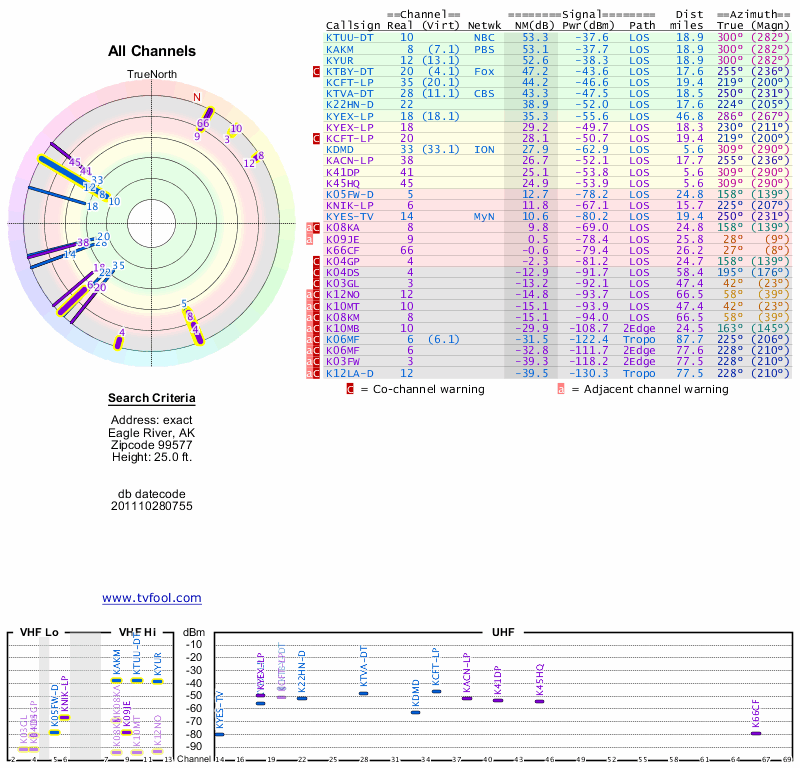Screen dimensions: 800x768
Task: Click the KYES-TV marker in the UHF chart
Action: [219, 734]
